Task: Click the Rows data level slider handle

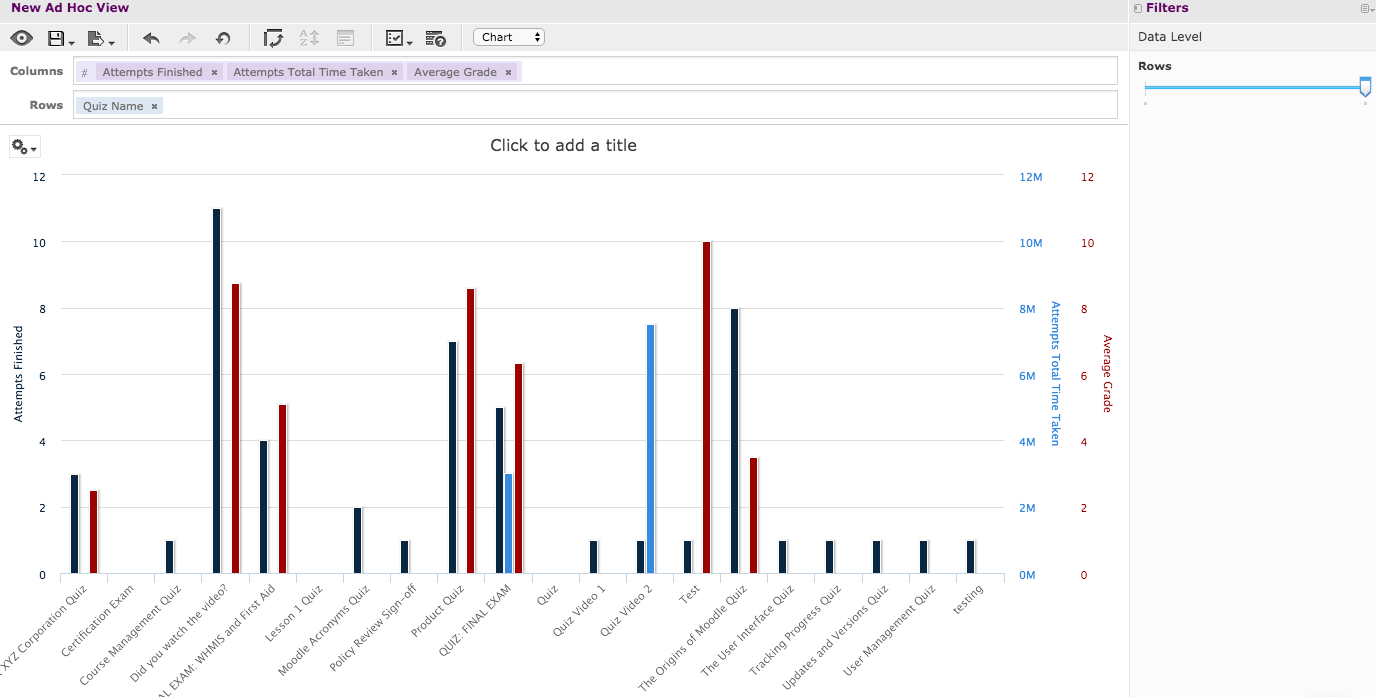Action: [1365, 87]
